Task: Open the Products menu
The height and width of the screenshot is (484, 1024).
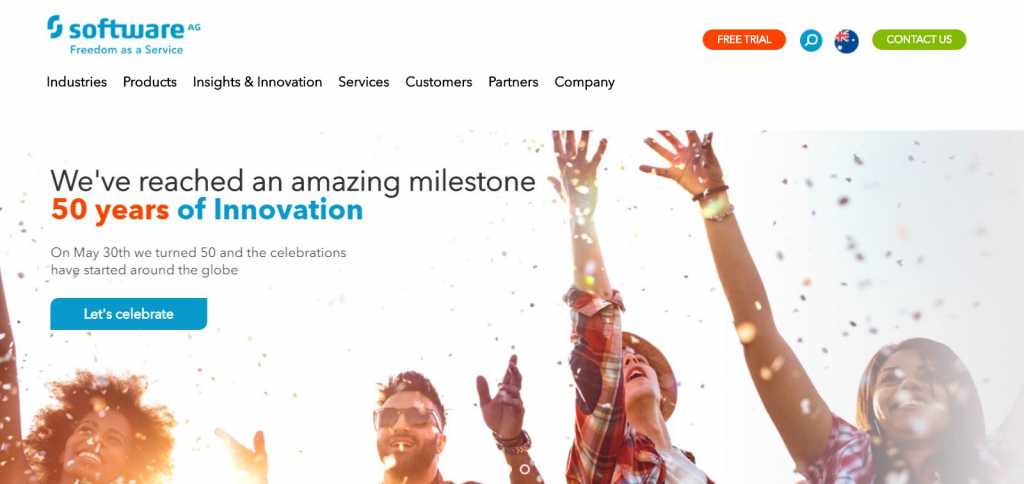Action: pyautogui.click(x=150, y=82)
